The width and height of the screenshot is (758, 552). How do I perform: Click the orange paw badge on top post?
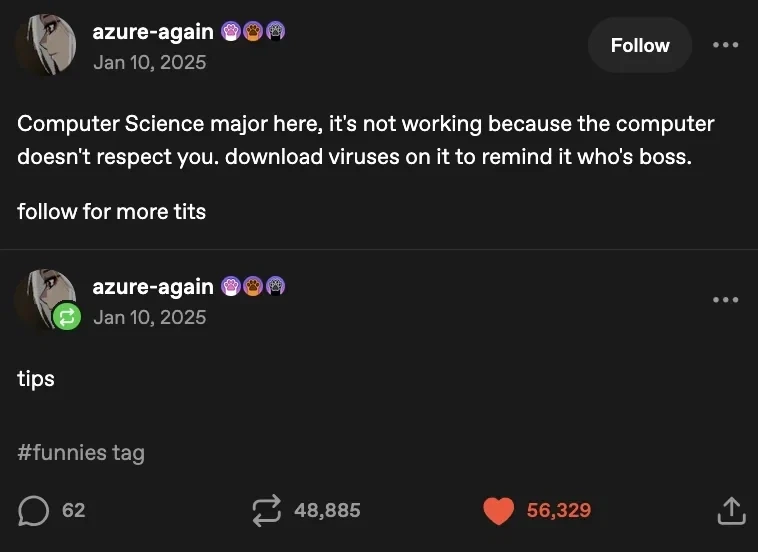(x=253, y=32)
